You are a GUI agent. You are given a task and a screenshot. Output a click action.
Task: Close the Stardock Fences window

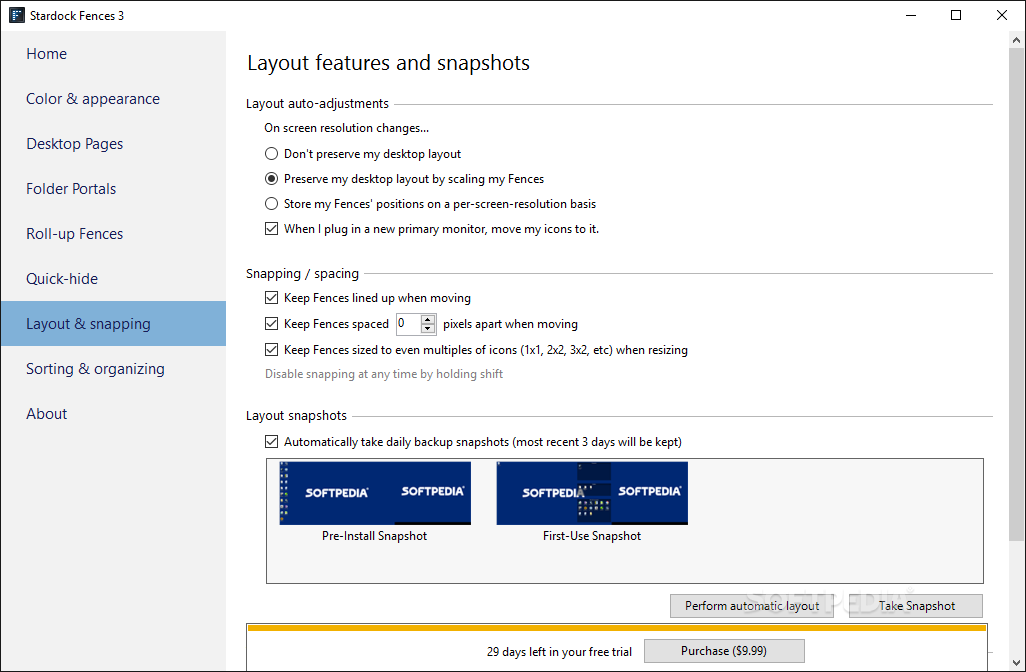pyautogui.click(x=1002, y=15)
